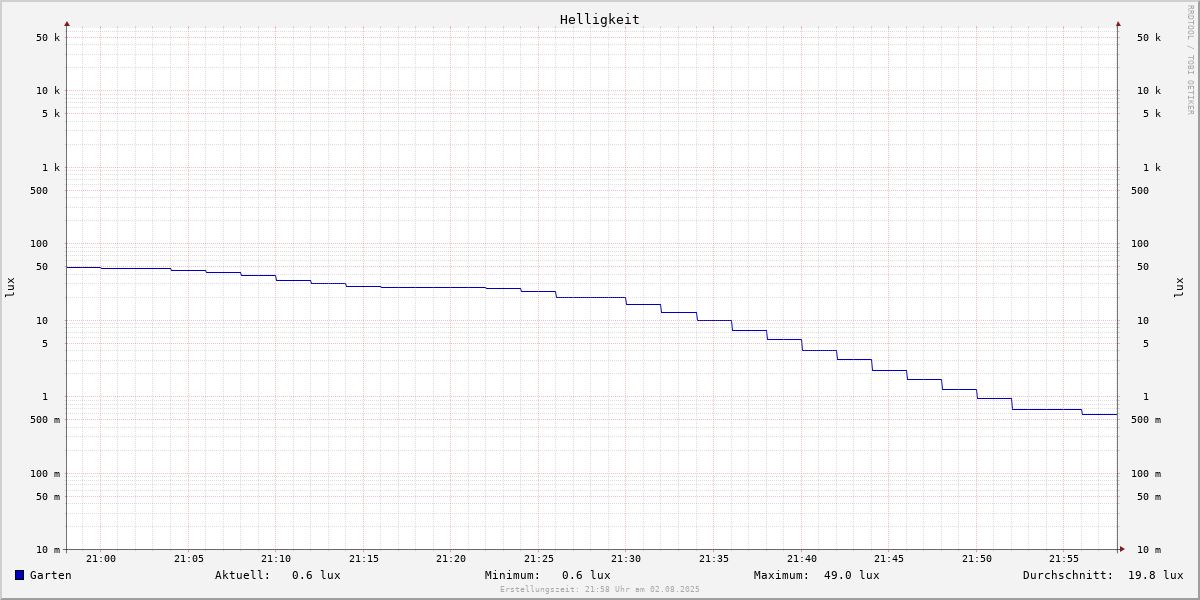Image resolution: width=1200 pixels, height=600 pixels.
Task: Click the 21:35 time axis label
Action: (714, 559)
